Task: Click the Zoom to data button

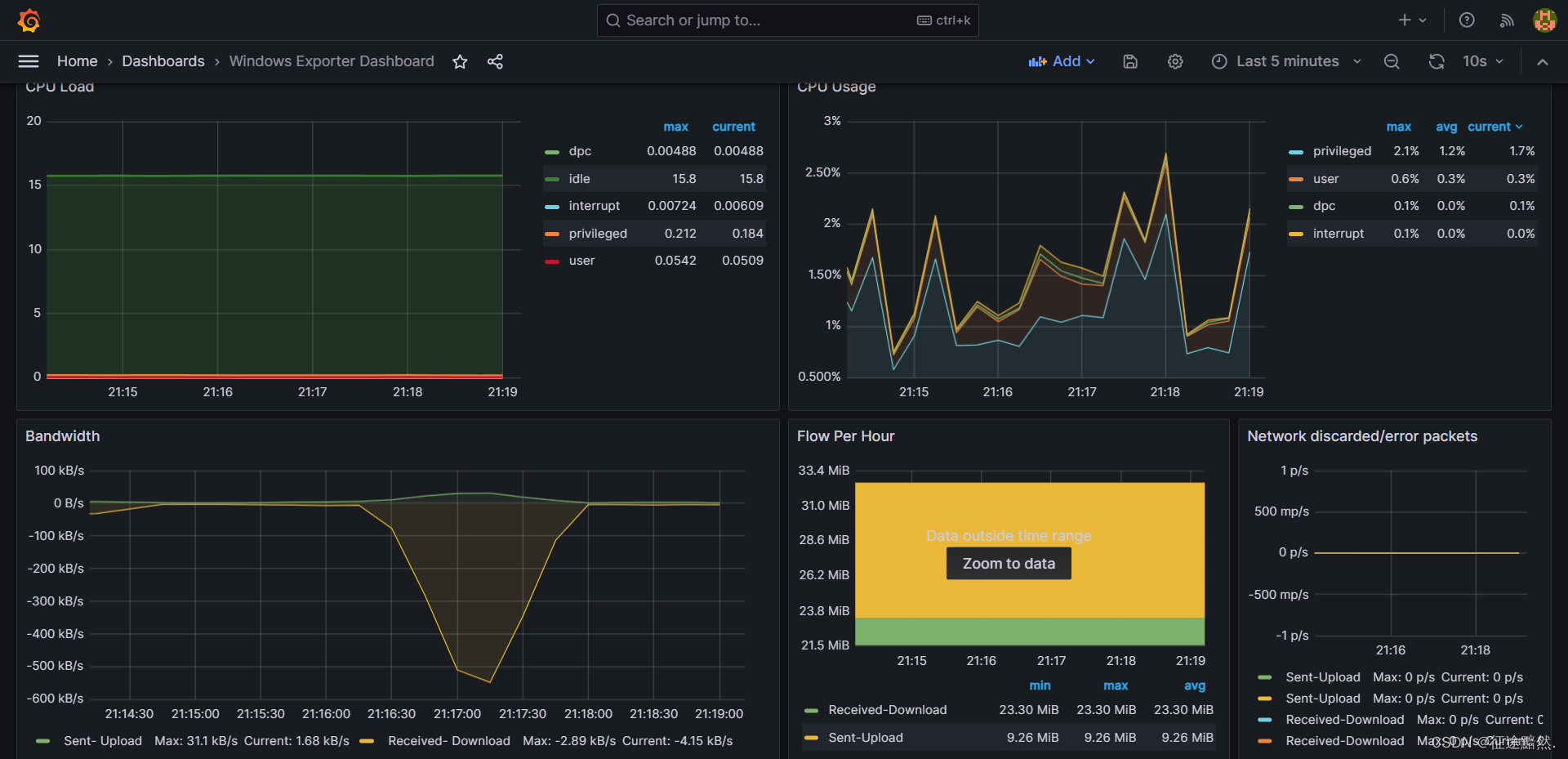Action: (x=1009, y=563)
